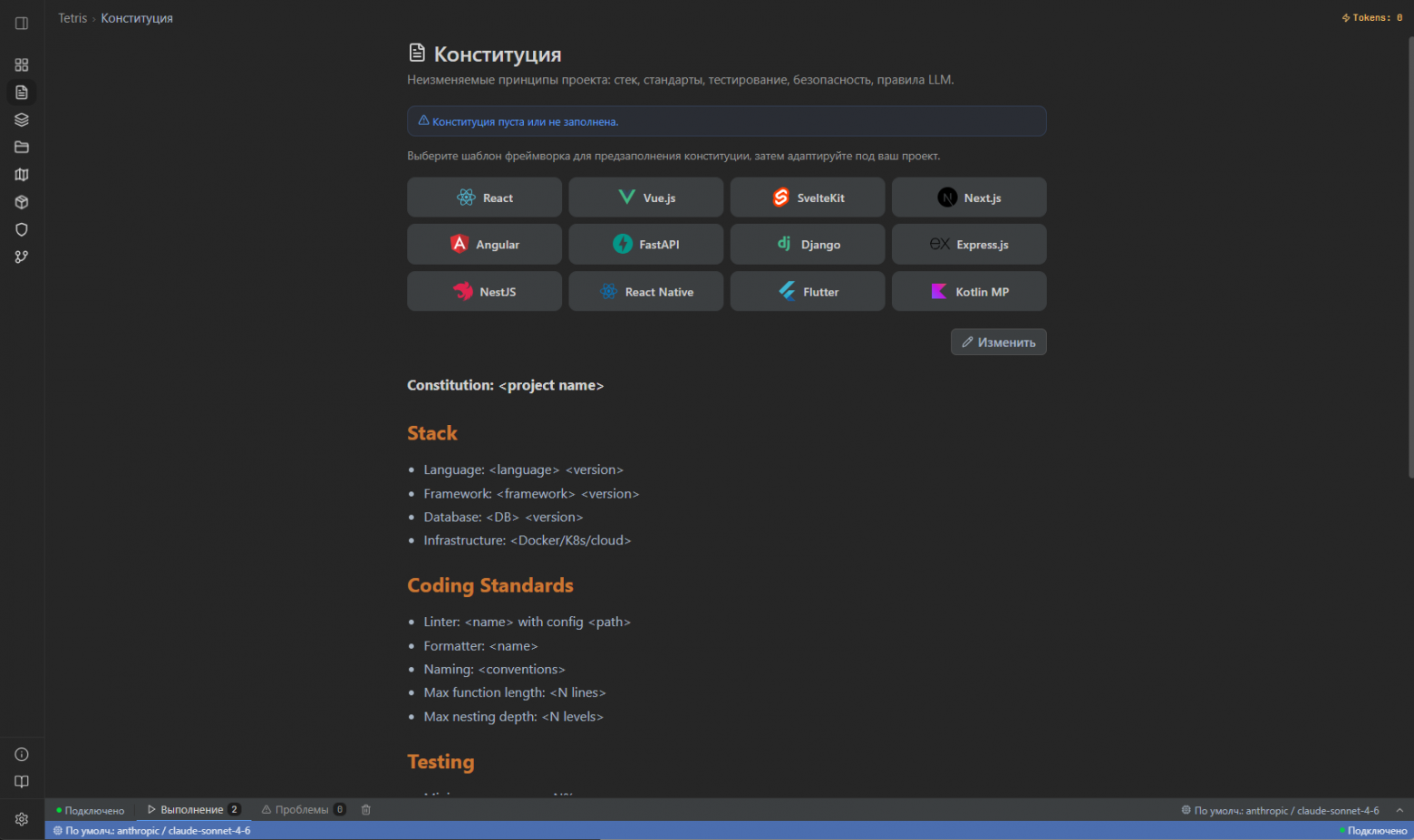
Task: Click the 'Framework: <framework> <version>' line
Action: pyautogui.click(x=532, y=494)
